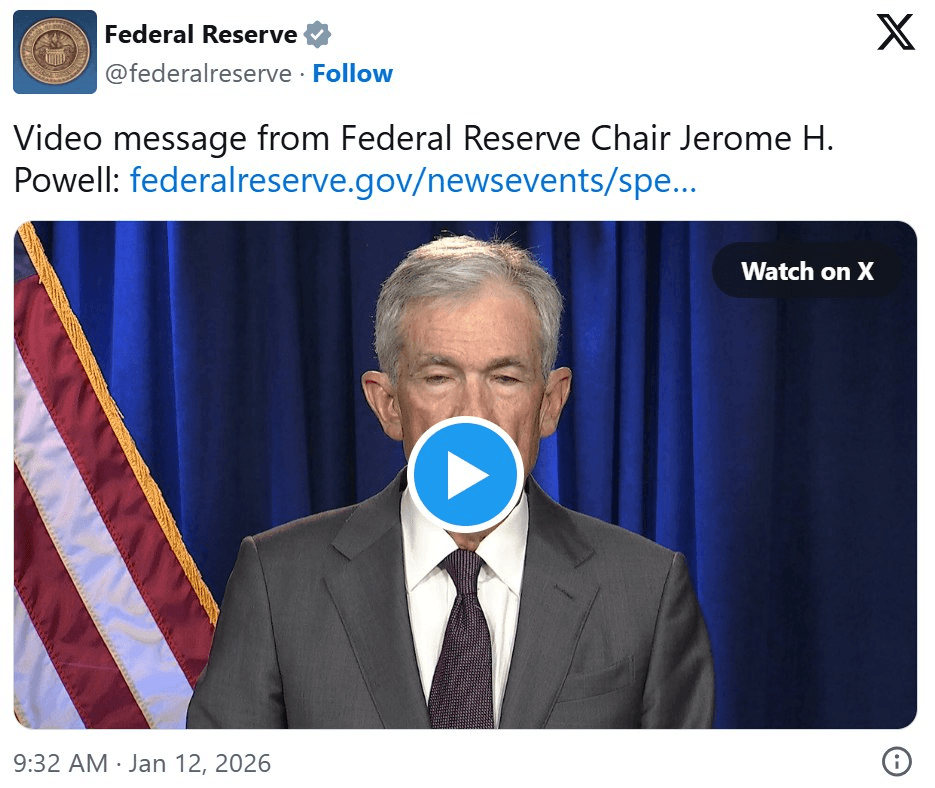This screenshot has width=935, height=788.
Task: Click the Jan 12, 2026 date
Action: click(200, 763)
